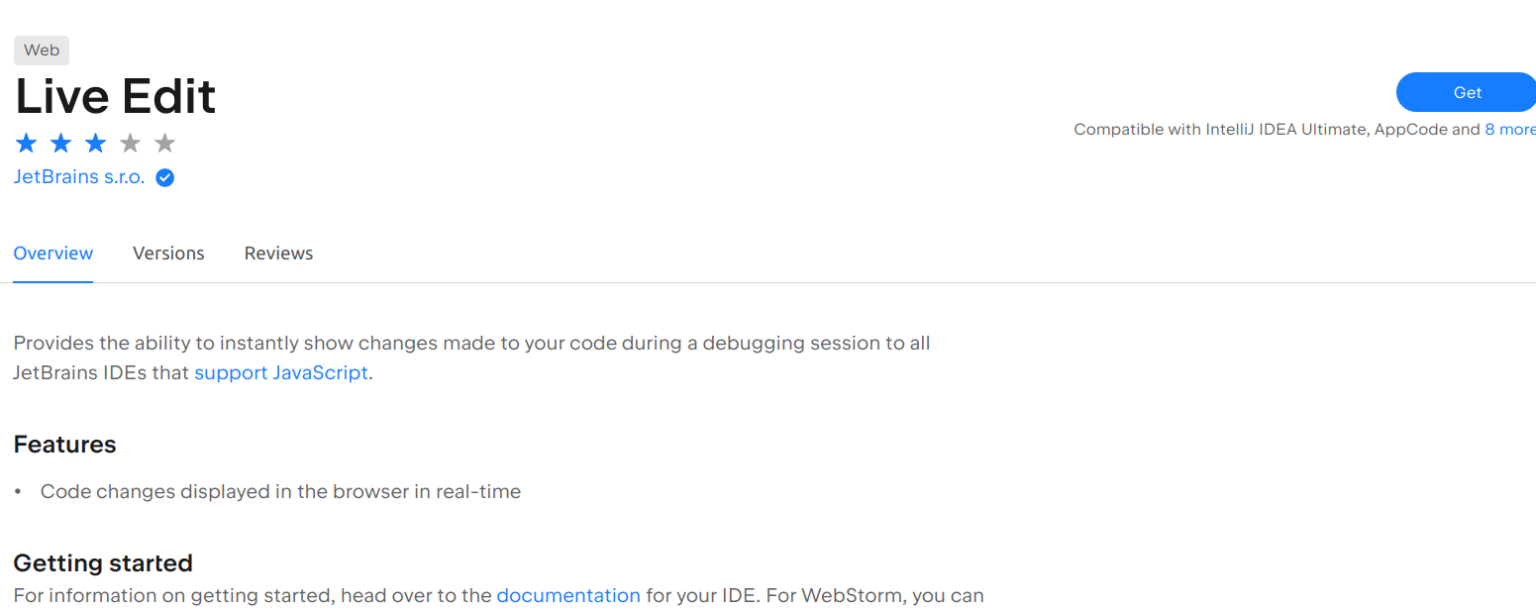Click the Web category badge

(41, 50)
